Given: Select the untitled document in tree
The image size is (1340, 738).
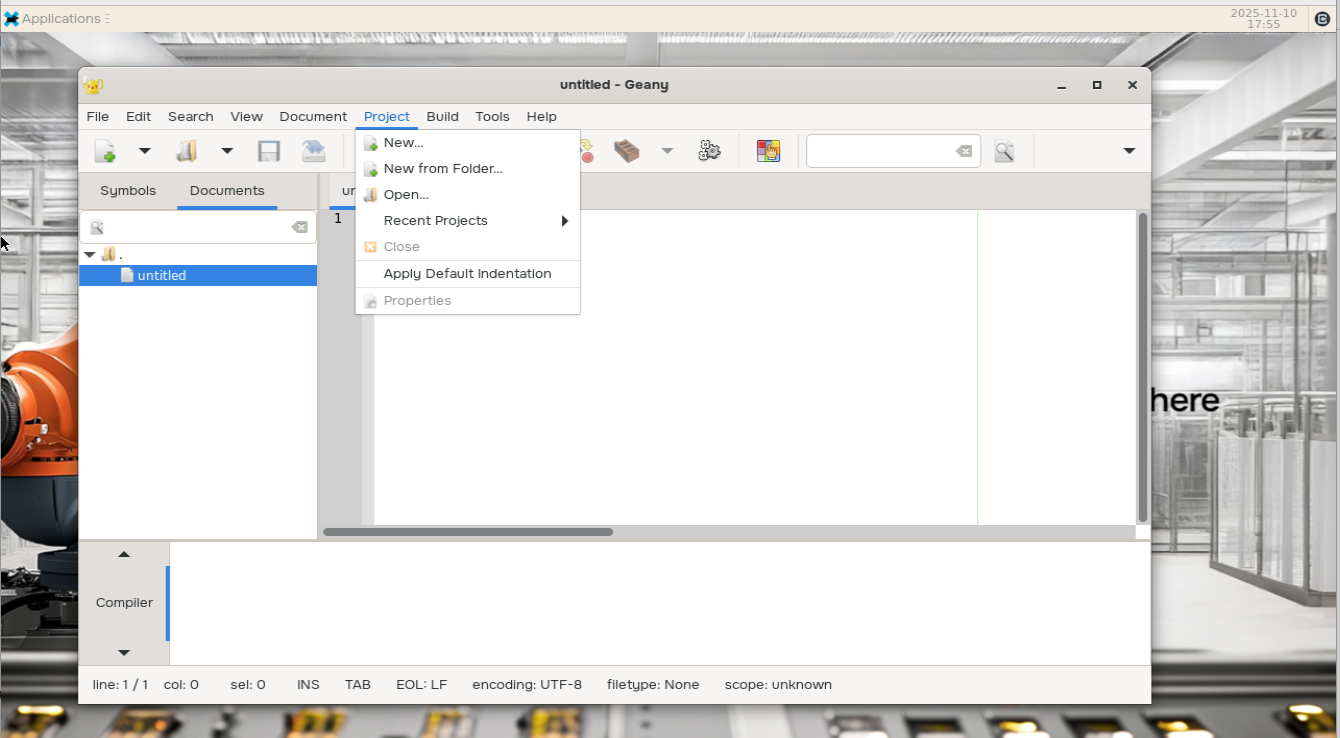Looking at the screenshot, I should (x=162, y=276).
